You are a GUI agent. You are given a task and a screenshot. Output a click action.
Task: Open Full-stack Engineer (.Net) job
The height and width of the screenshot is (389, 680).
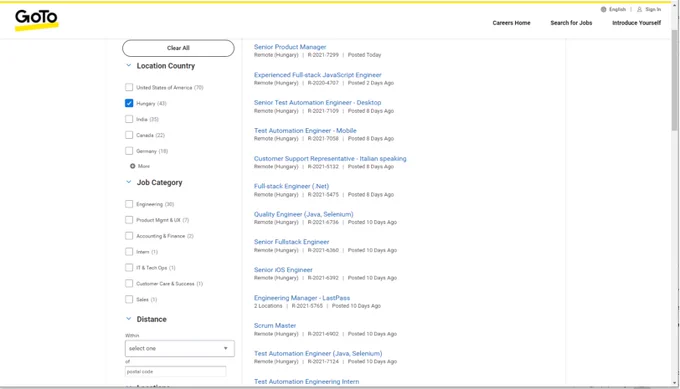tap(291, 186)
